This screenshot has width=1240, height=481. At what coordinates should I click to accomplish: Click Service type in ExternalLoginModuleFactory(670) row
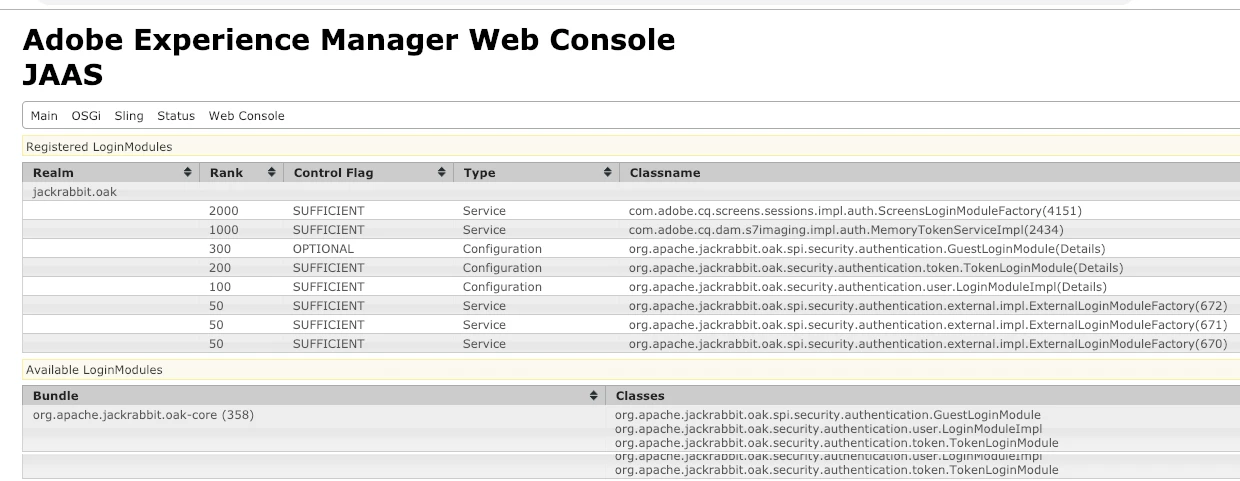point(484,344)
